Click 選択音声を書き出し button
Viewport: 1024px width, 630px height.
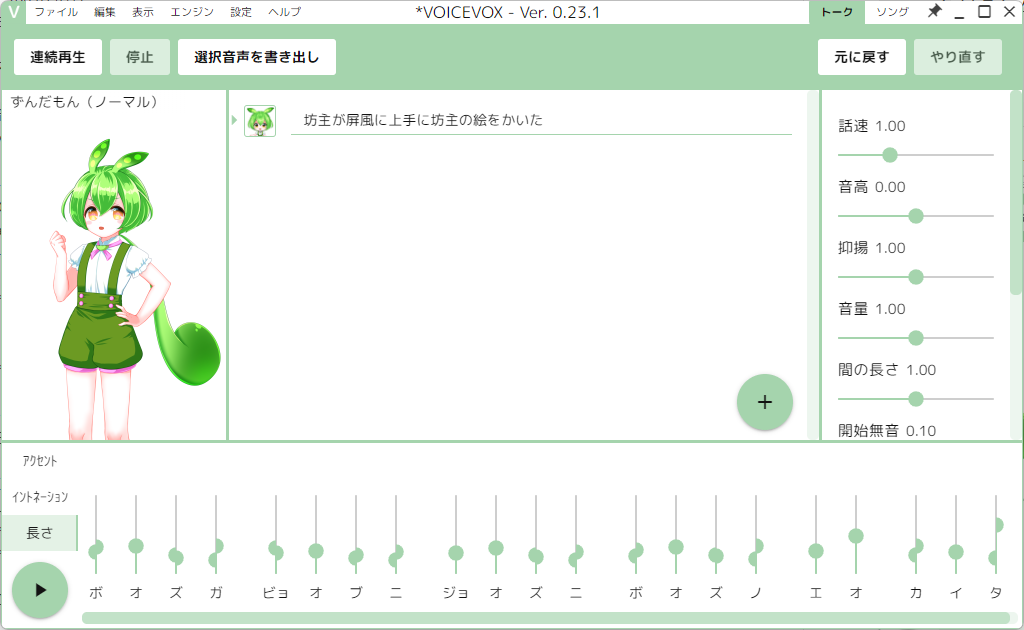[257, 57]
